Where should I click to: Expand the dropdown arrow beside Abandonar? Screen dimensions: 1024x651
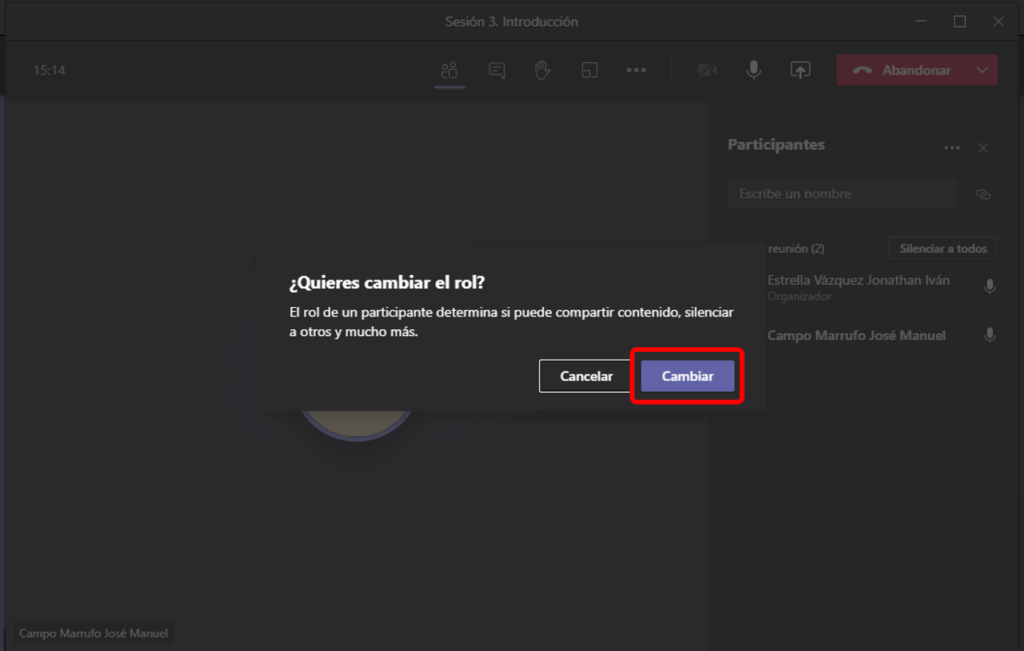(x=982, y=70)
